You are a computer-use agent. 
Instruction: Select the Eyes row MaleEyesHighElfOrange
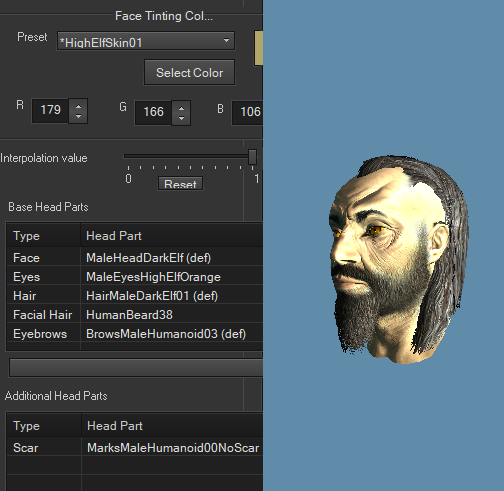click(x=135, y=277)
